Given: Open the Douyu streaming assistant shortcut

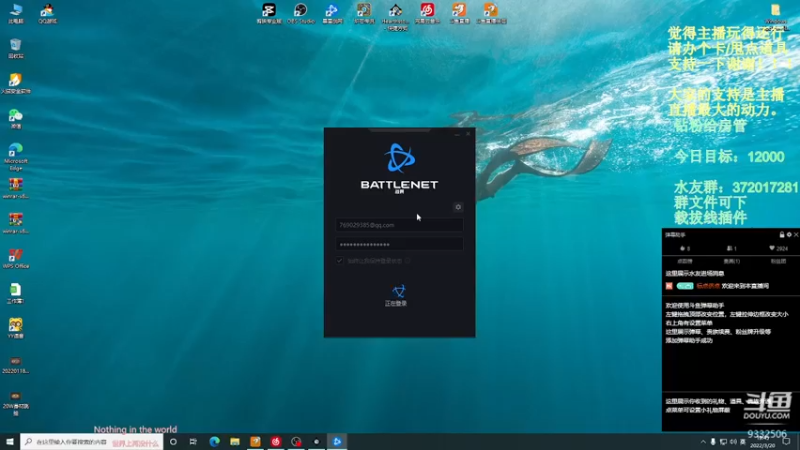Looking at the screenshot, I should (491, 13).
